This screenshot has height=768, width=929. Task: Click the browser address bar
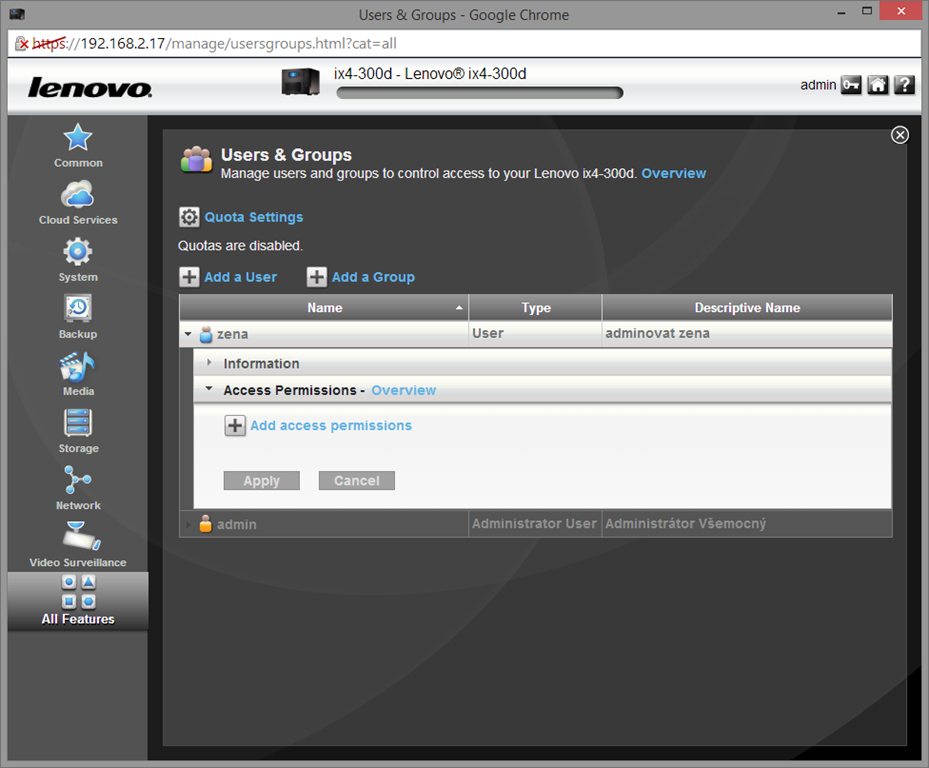pyautogui.click(x=470, y=44)
